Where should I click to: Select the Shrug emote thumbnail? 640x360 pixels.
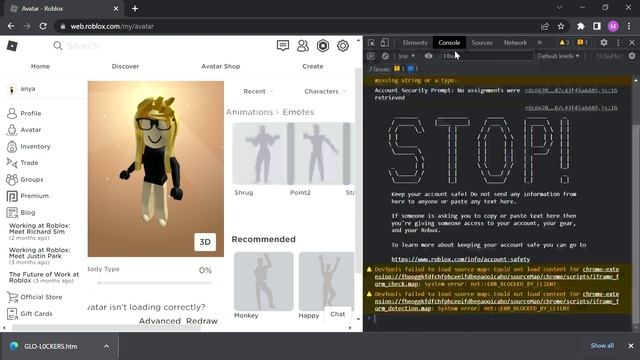point(260,154)
